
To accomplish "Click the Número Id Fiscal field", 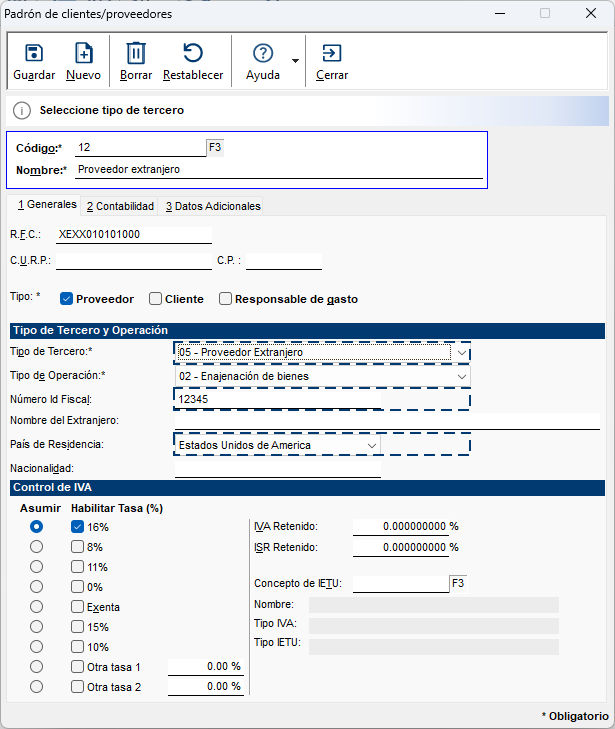I will tap(278, 399).
